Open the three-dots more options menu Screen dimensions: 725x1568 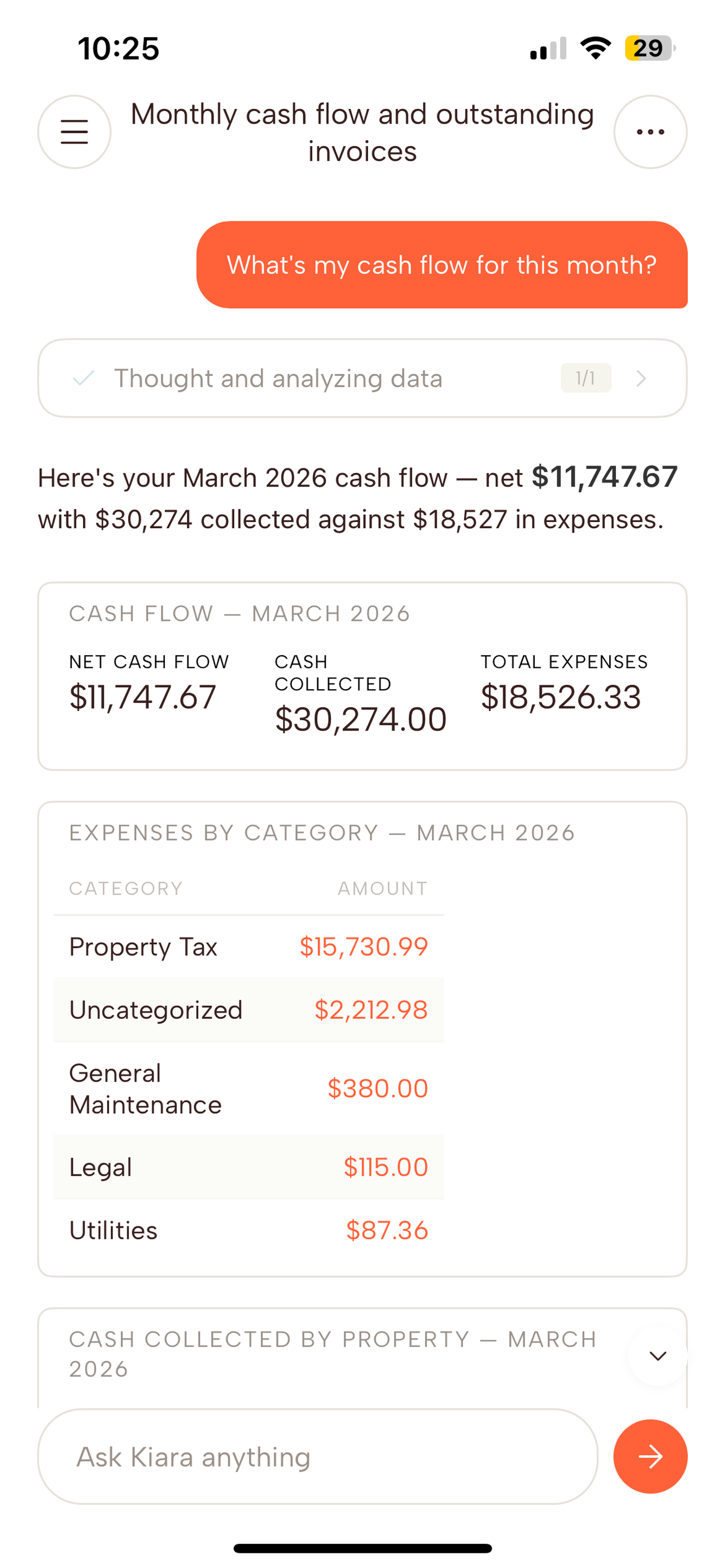pyautogui.click(x=650, y=132)
